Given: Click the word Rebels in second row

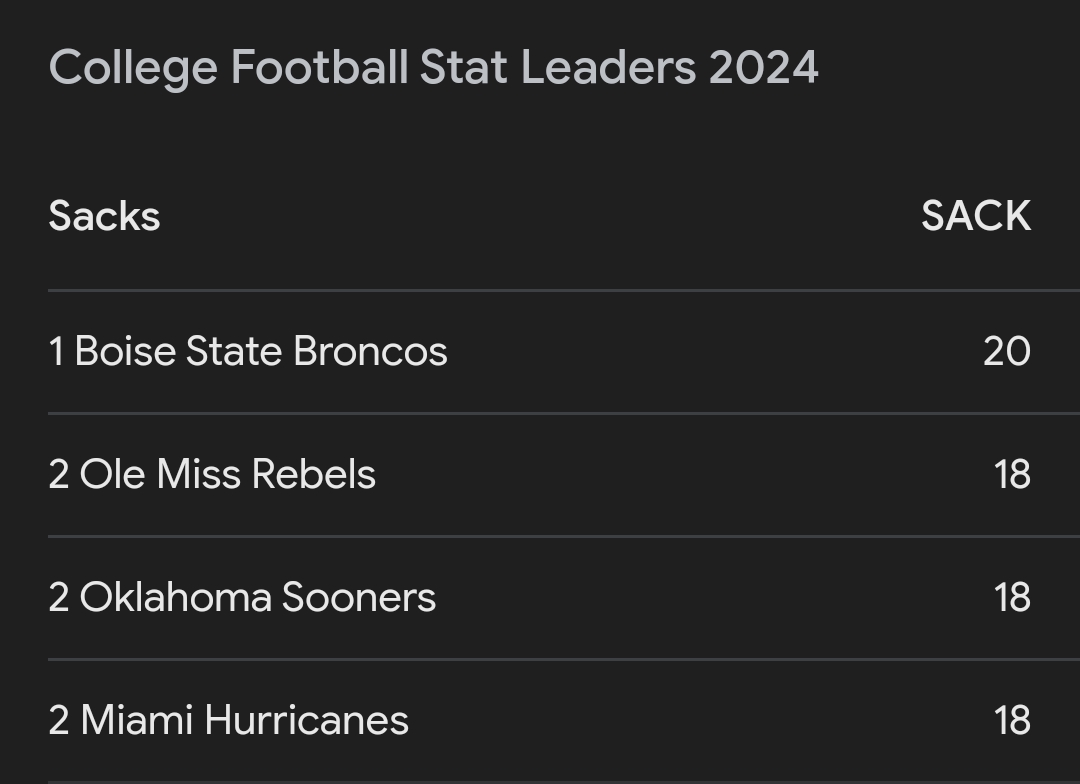Looking at the screenshot, I should point(313,475).
